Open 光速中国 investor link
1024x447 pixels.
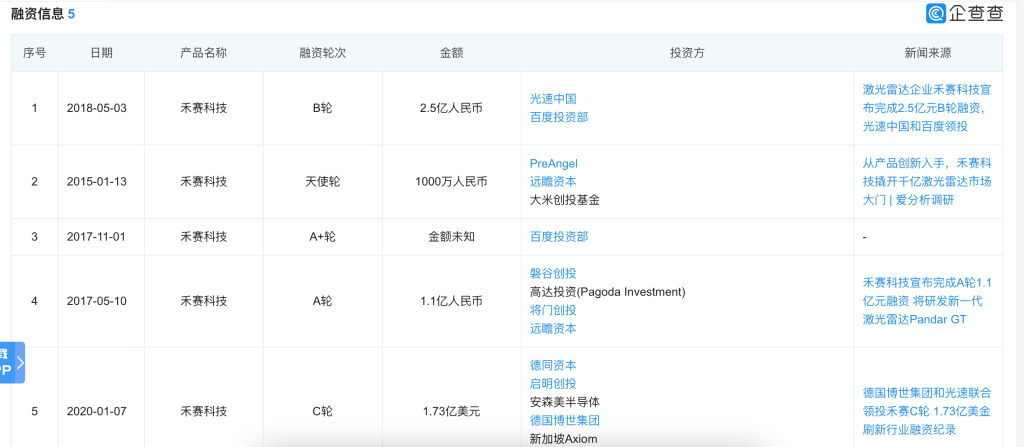553,99
